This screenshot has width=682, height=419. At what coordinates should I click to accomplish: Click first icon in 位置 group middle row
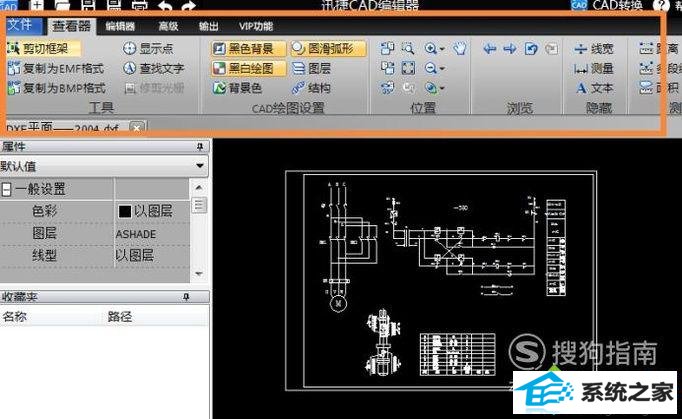[x=387, y=68]
